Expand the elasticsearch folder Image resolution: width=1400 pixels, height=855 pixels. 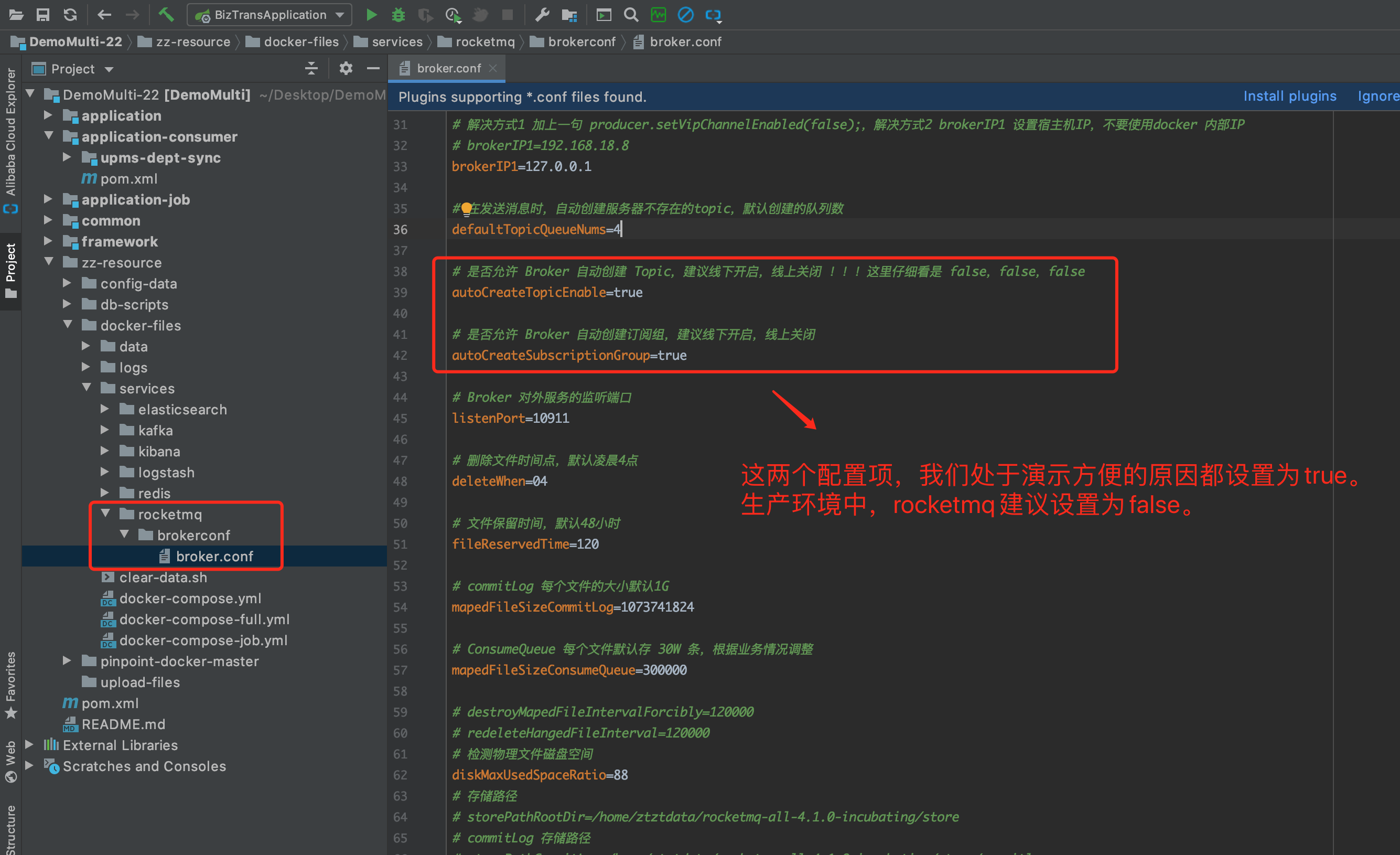coord(104,409)
